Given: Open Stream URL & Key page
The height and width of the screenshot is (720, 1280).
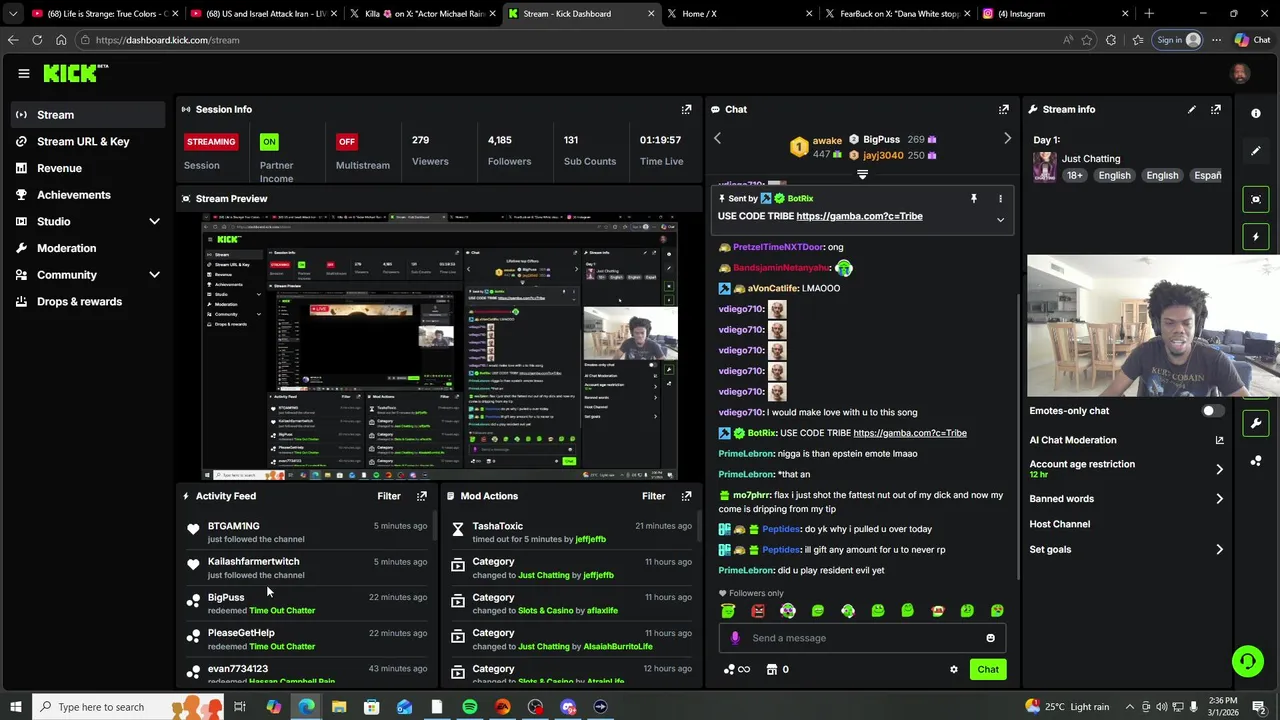Looking at the screenshot, I should pos(88,141).
